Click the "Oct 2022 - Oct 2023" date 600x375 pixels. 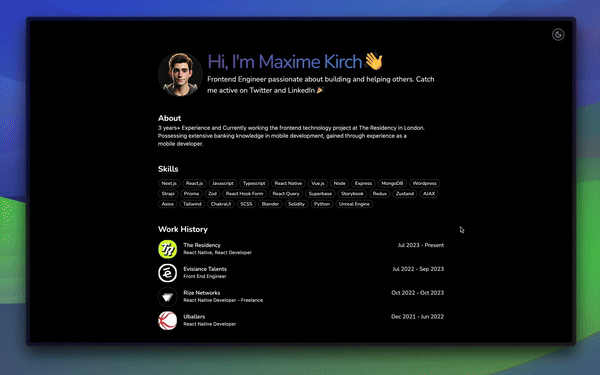[417, 293]
